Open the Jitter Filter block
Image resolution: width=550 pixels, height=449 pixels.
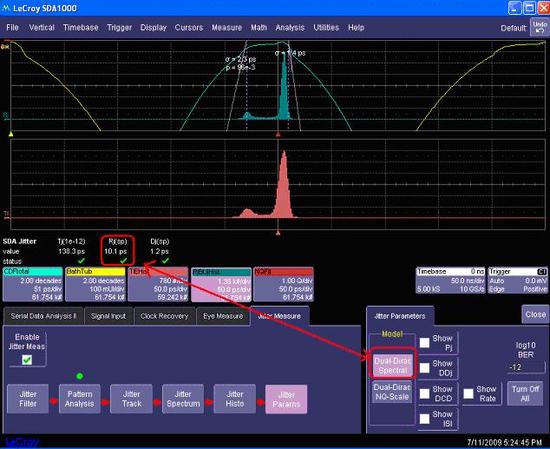point(28,399)
